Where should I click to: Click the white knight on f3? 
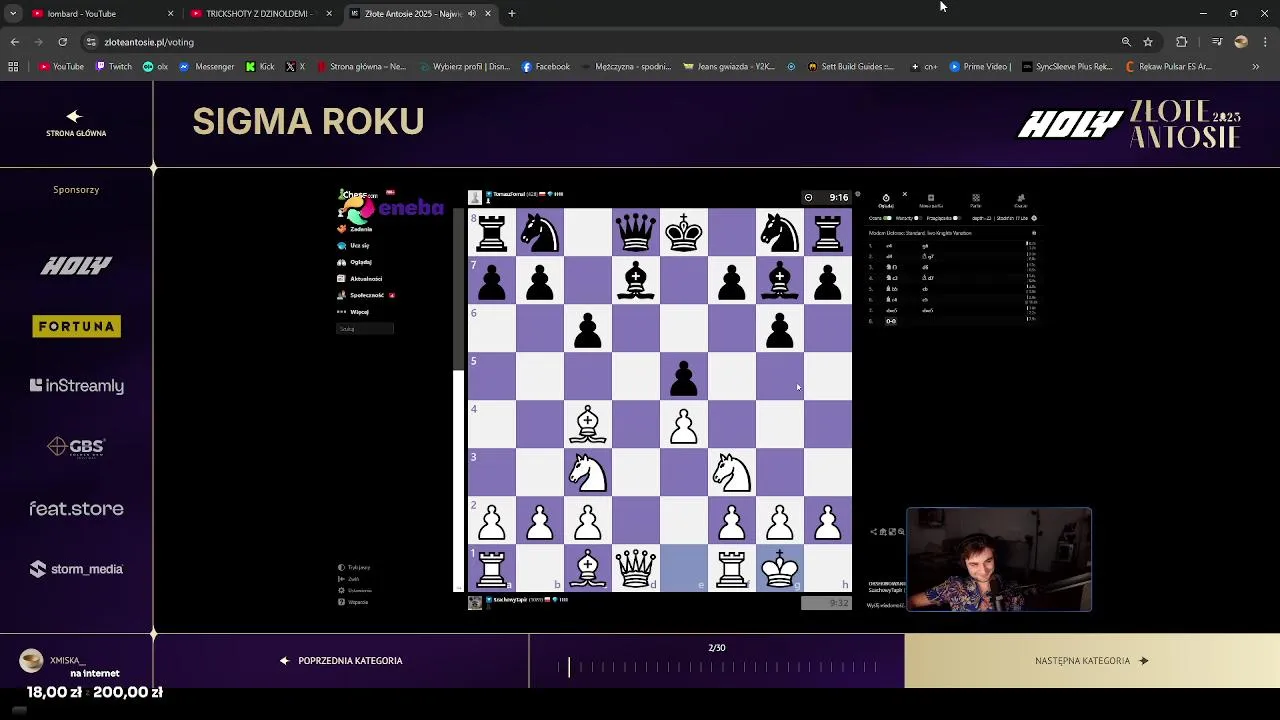click(x=732, y=472)
